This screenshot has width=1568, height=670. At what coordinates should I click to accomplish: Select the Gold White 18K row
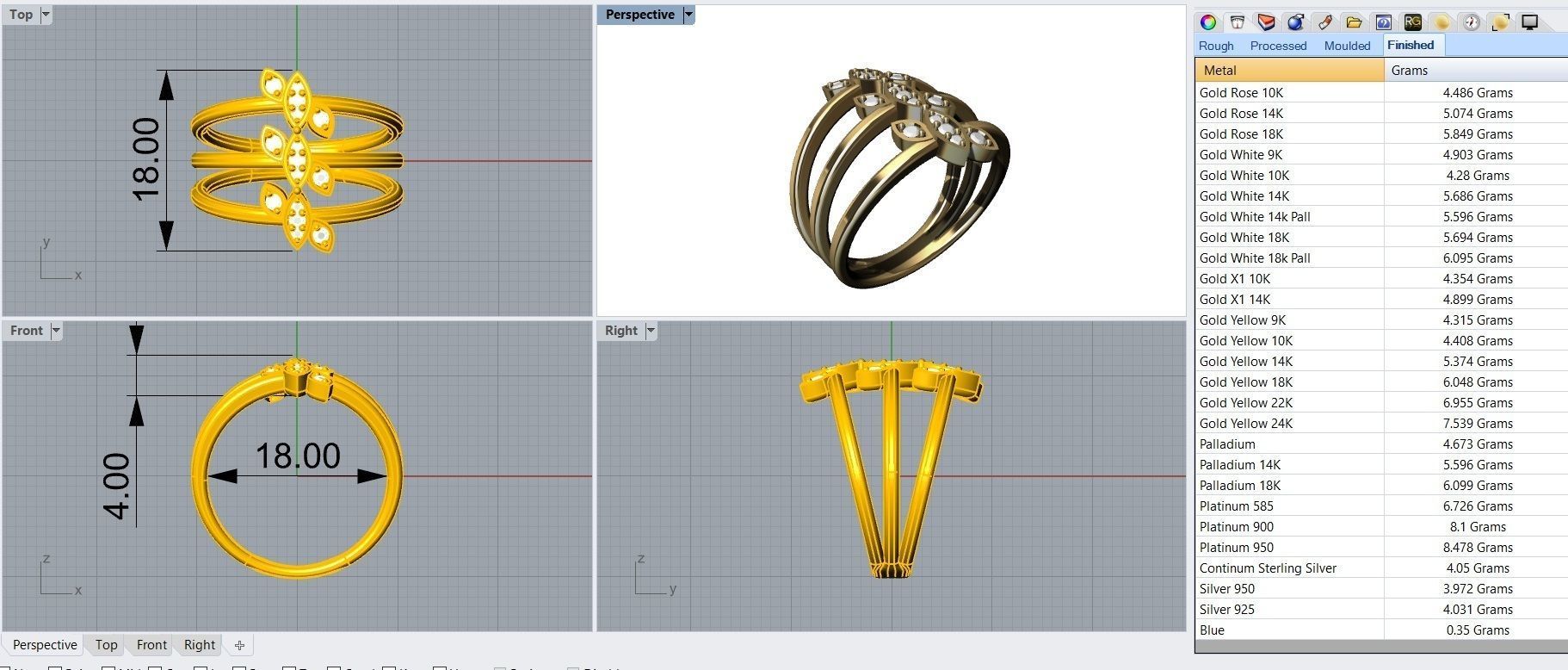tap(1381, 237)
